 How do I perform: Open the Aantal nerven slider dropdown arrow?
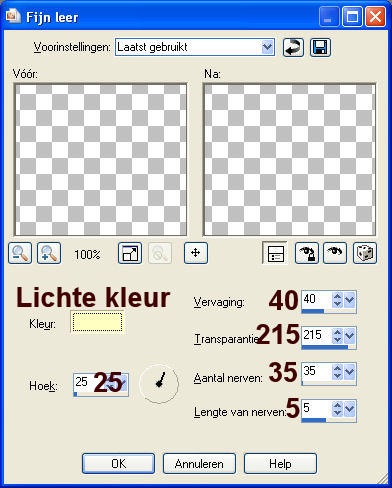(x=349, y=372)
